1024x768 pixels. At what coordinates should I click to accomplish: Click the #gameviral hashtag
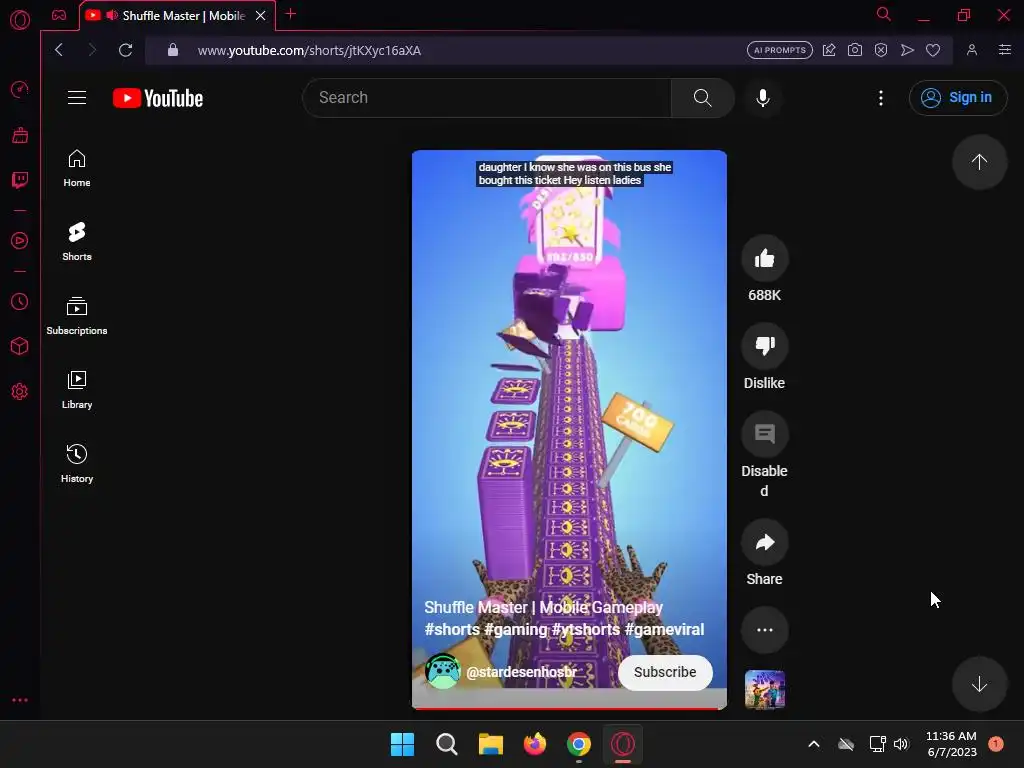coord(664,630)
